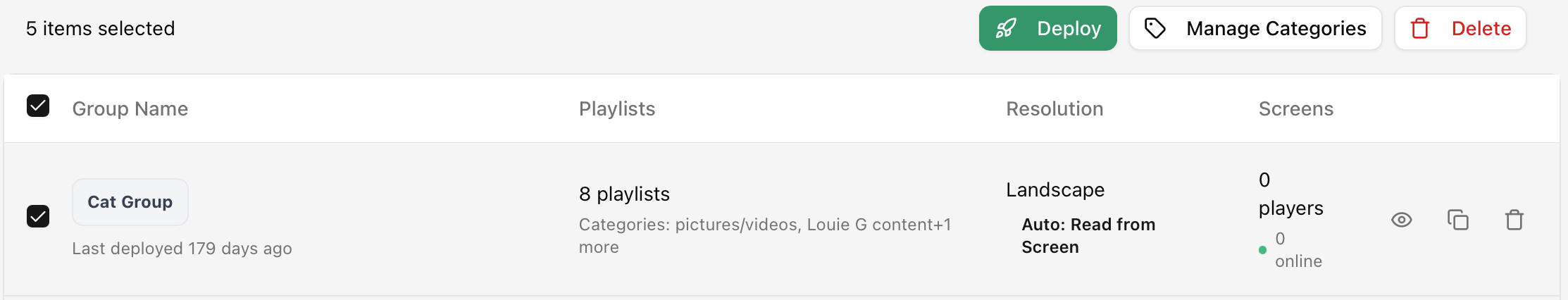This screenshot has width=1568, height=300.
Task: Open the Cat Group name chip
Action: (130, 202)
